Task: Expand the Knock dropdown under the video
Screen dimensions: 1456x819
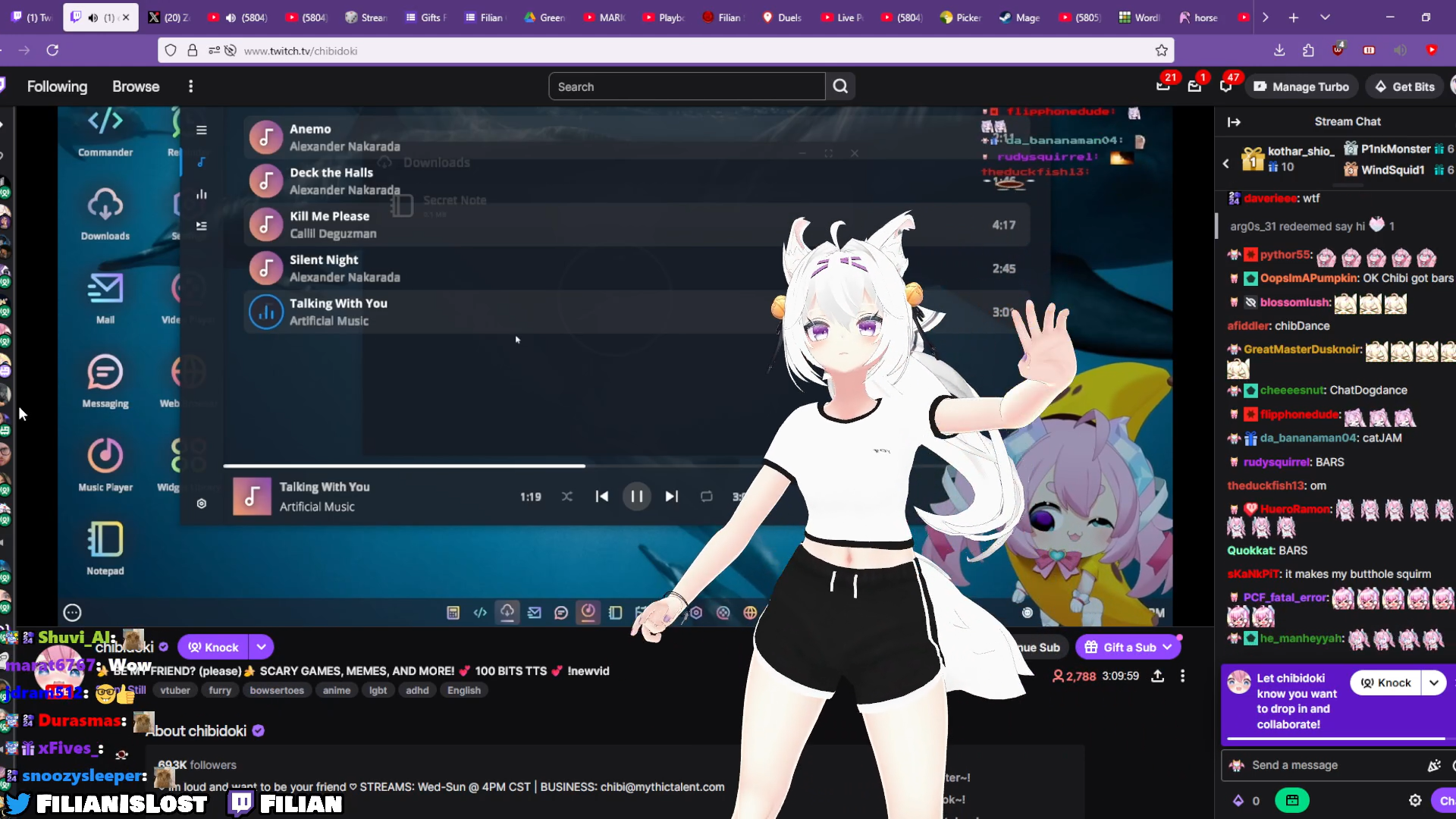Action: [261, 647]
